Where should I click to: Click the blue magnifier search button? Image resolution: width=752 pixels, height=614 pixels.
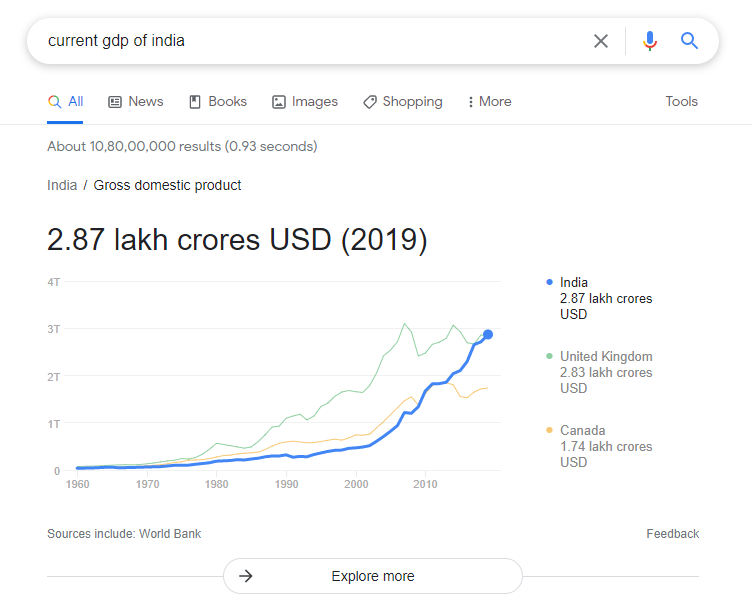click(689, 41)
